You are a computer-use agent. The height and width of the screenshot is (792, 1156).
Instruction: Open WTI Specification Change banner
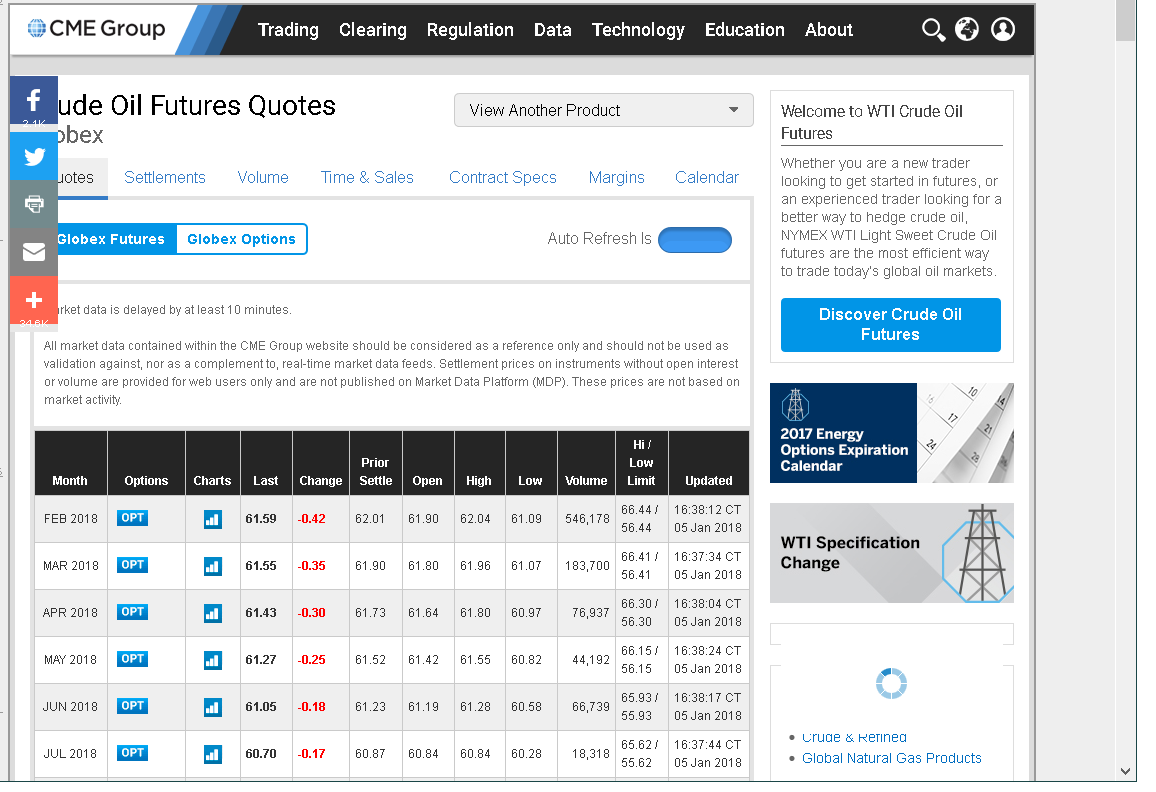[891, 553]
